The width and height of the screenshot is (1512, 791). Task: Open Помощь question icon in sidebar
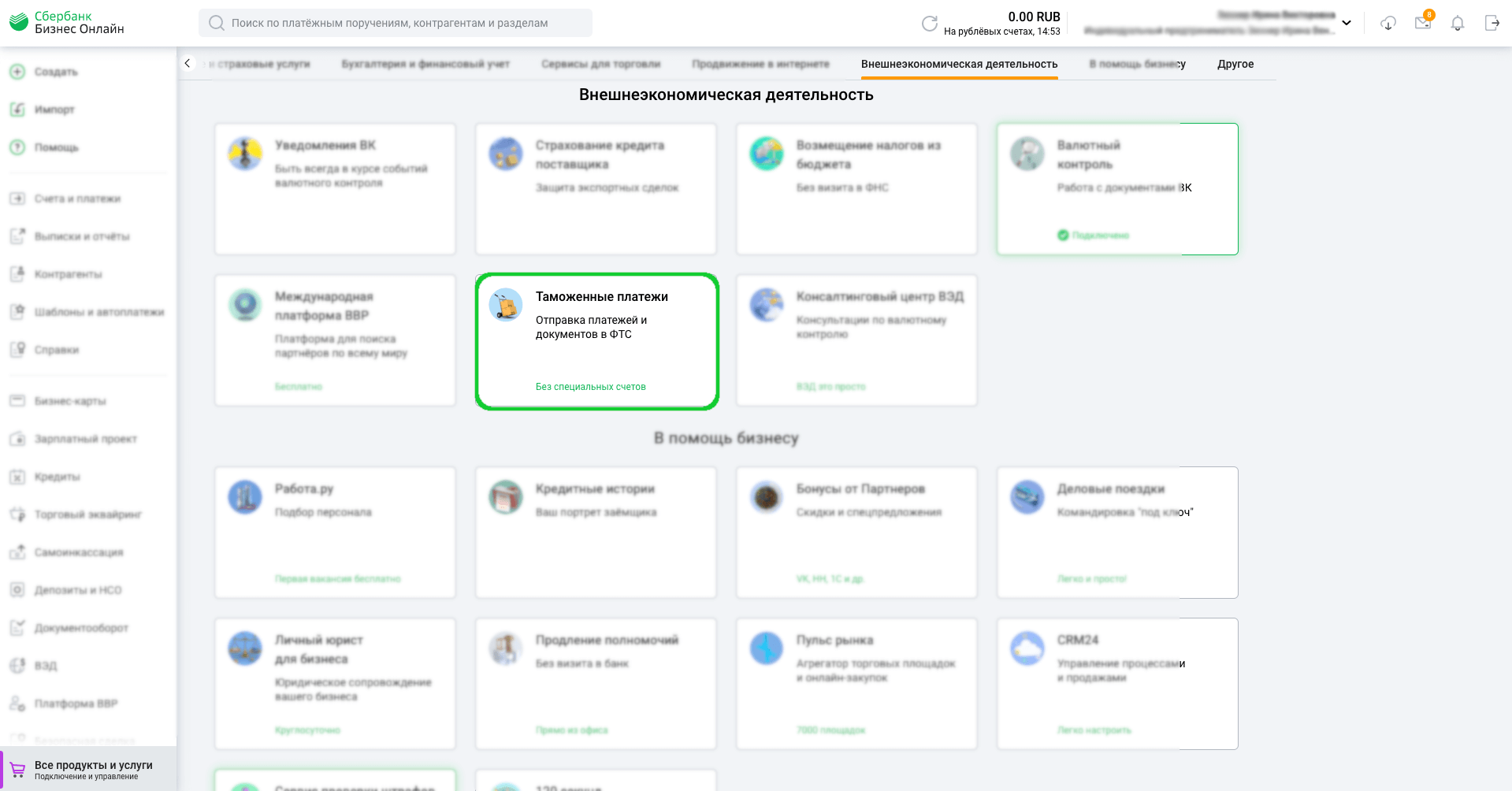coord(17,147)
